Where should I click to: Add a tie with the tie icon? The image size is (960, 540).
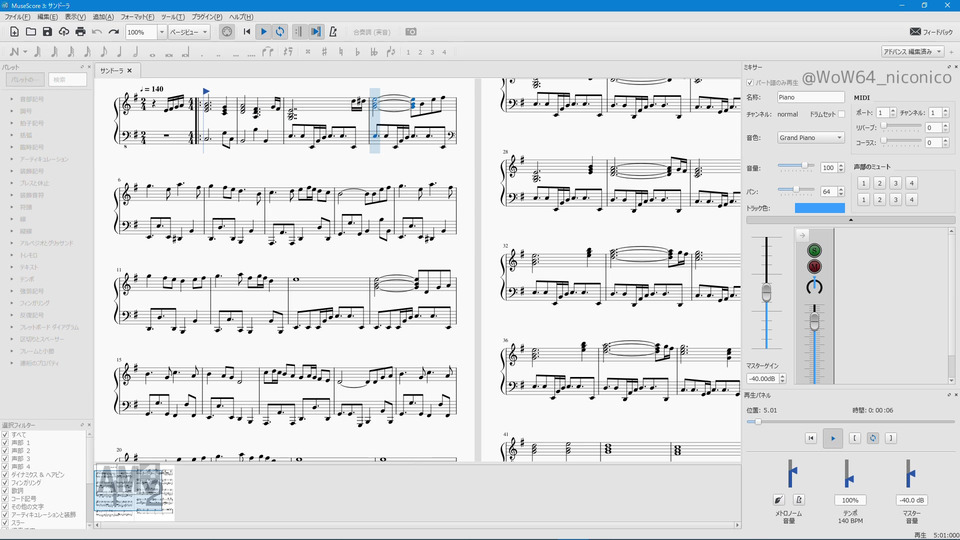[268, 52]
